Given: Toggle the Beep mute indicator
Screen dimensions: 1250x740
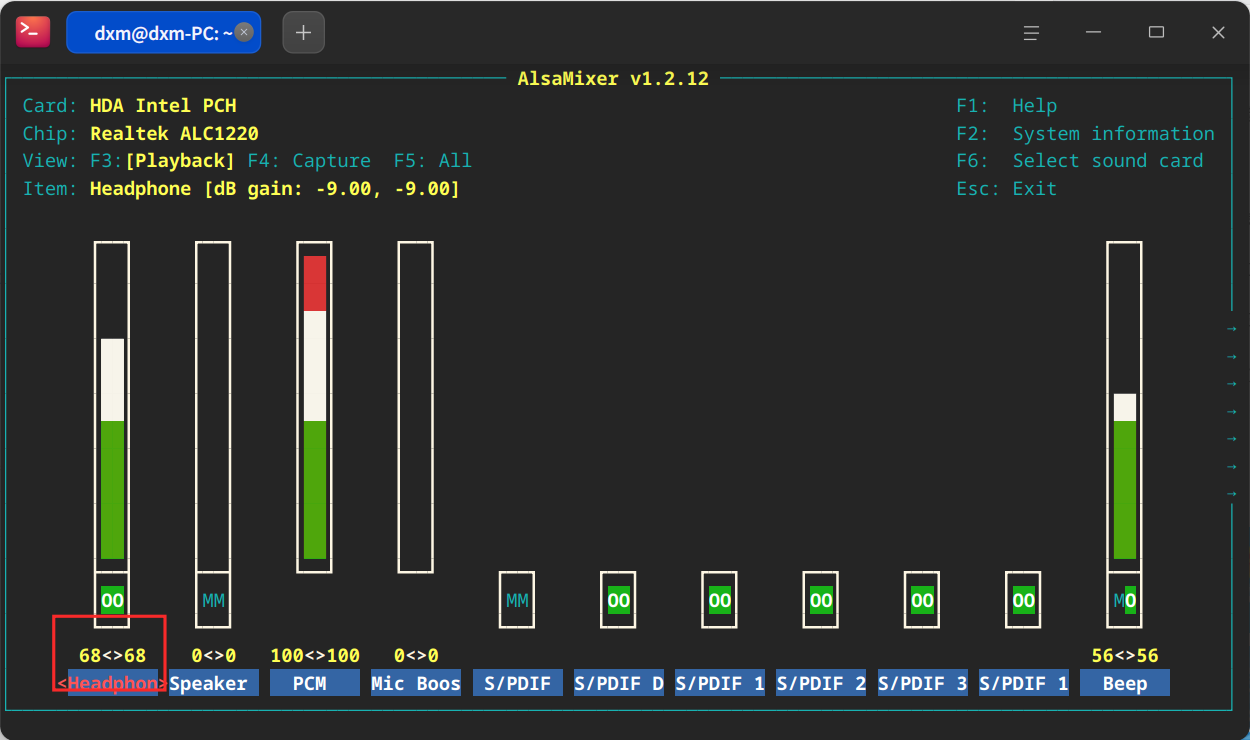Looking at the screenshot, I should coord(1124,600).
